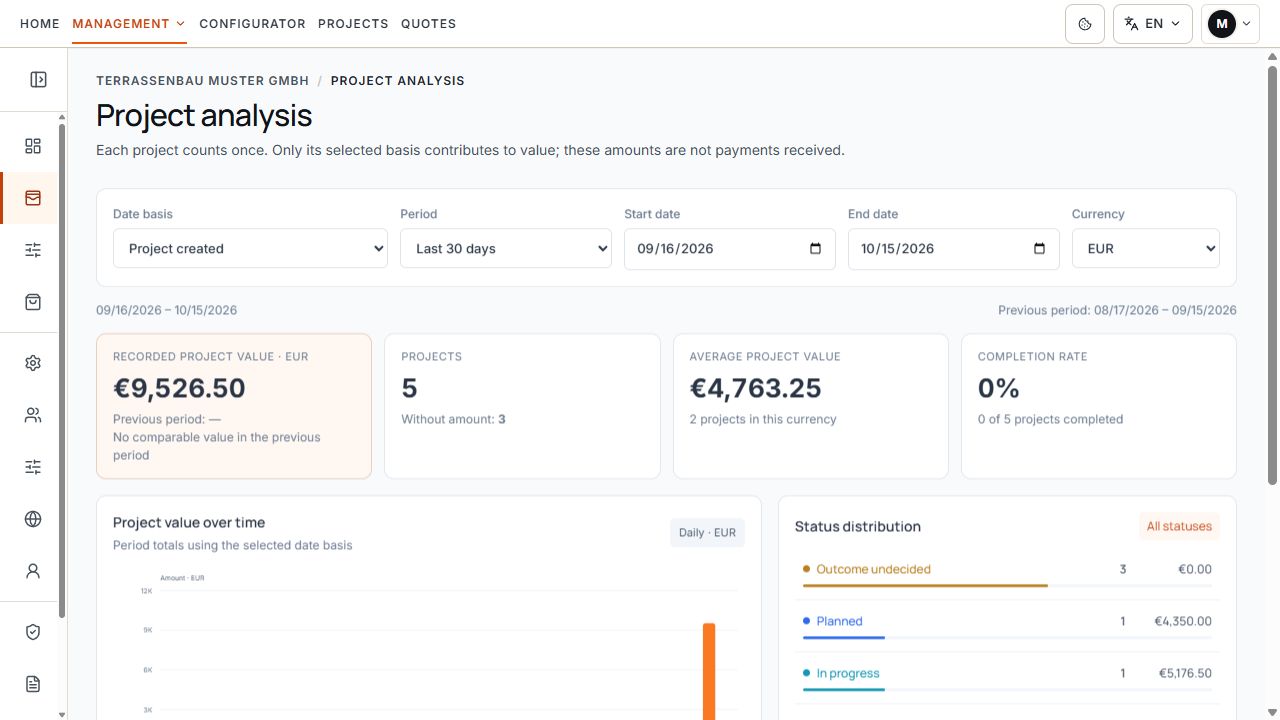
Task: Click the shopping bag icon in sidebar
Action: click(x=33, y=302)
